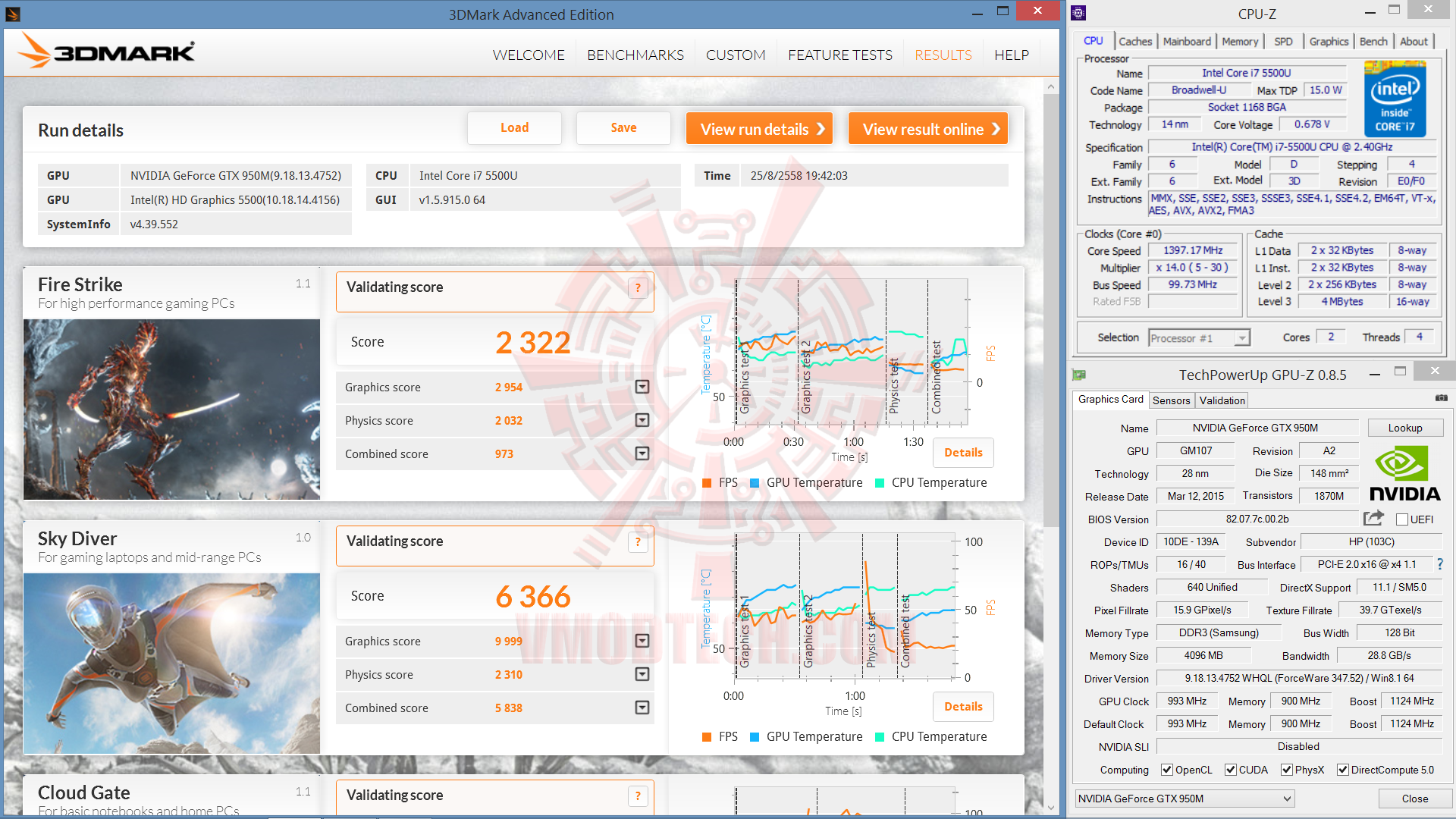1456x819 pixels.
Task: Click the View result online button
Action: pos(928,129)
